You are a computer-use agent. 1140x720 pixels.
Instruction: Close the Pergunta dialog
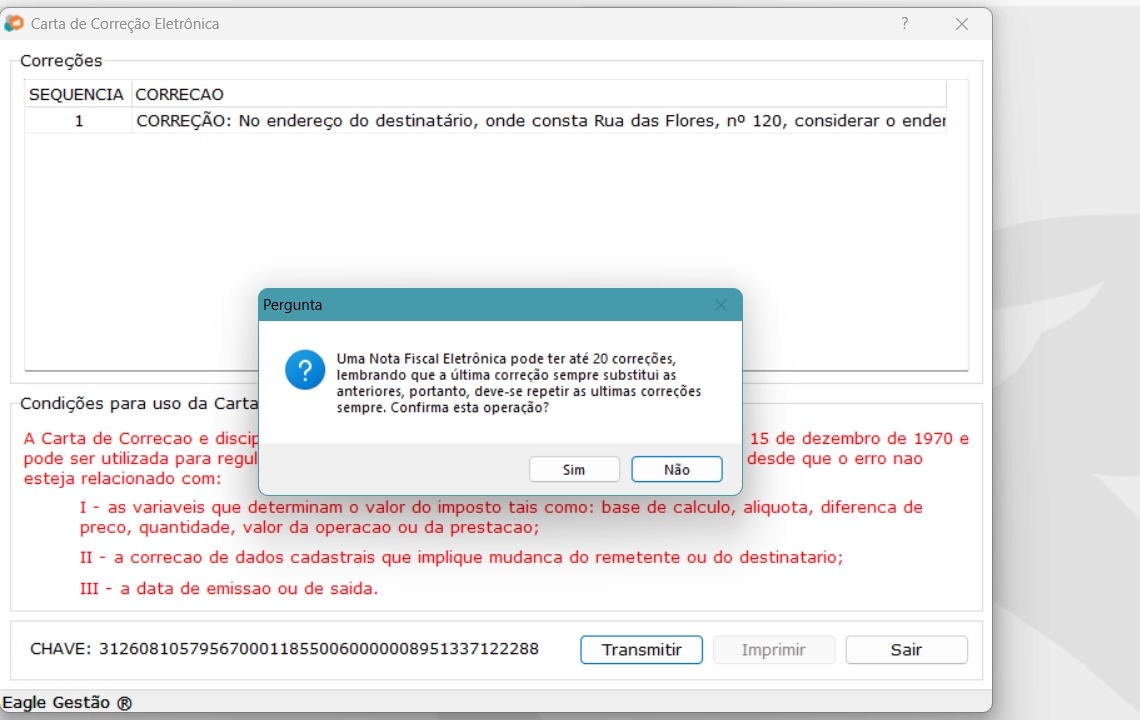tap(720, 305)
